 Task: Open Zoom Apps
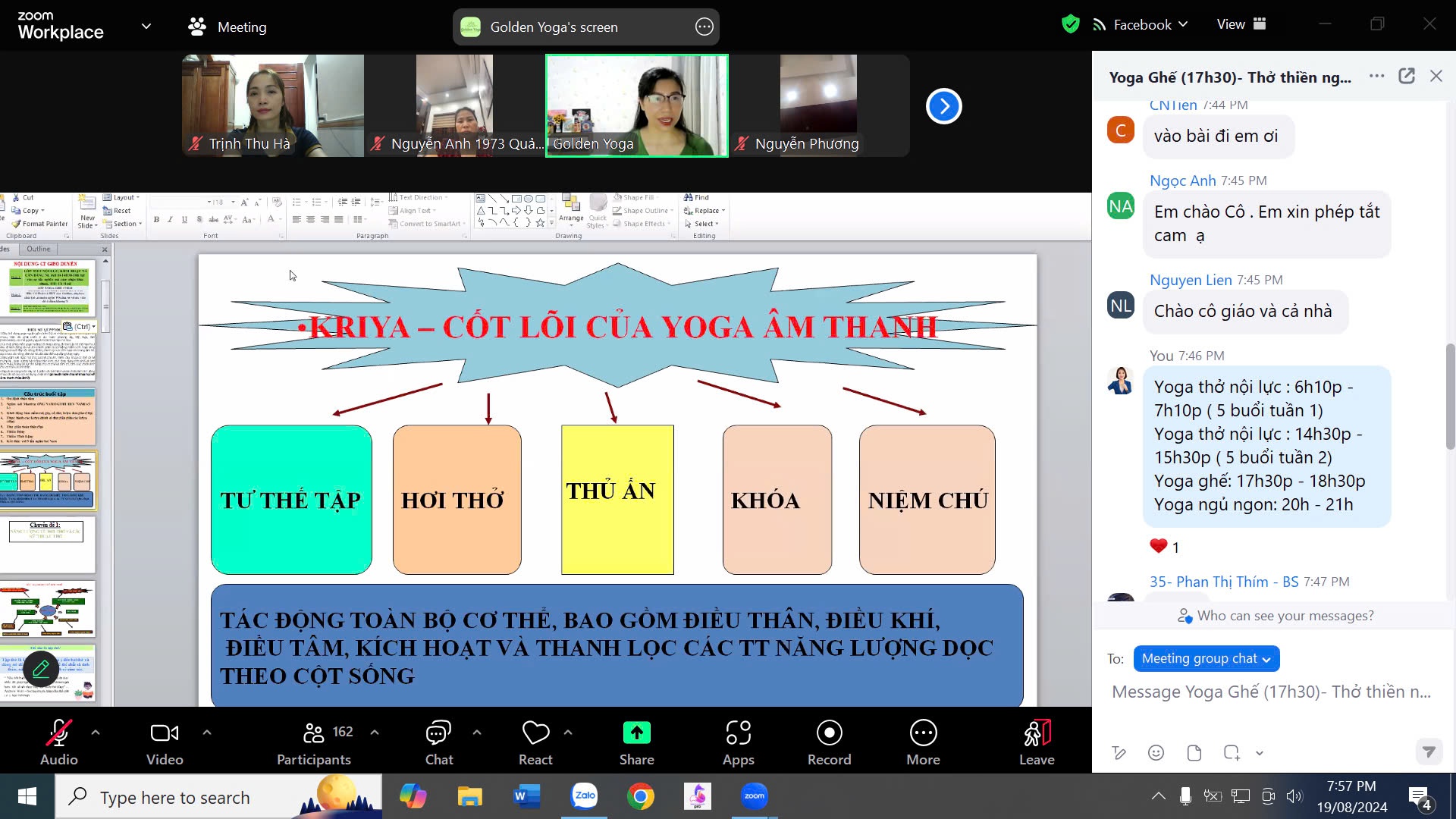click(738, 742)
